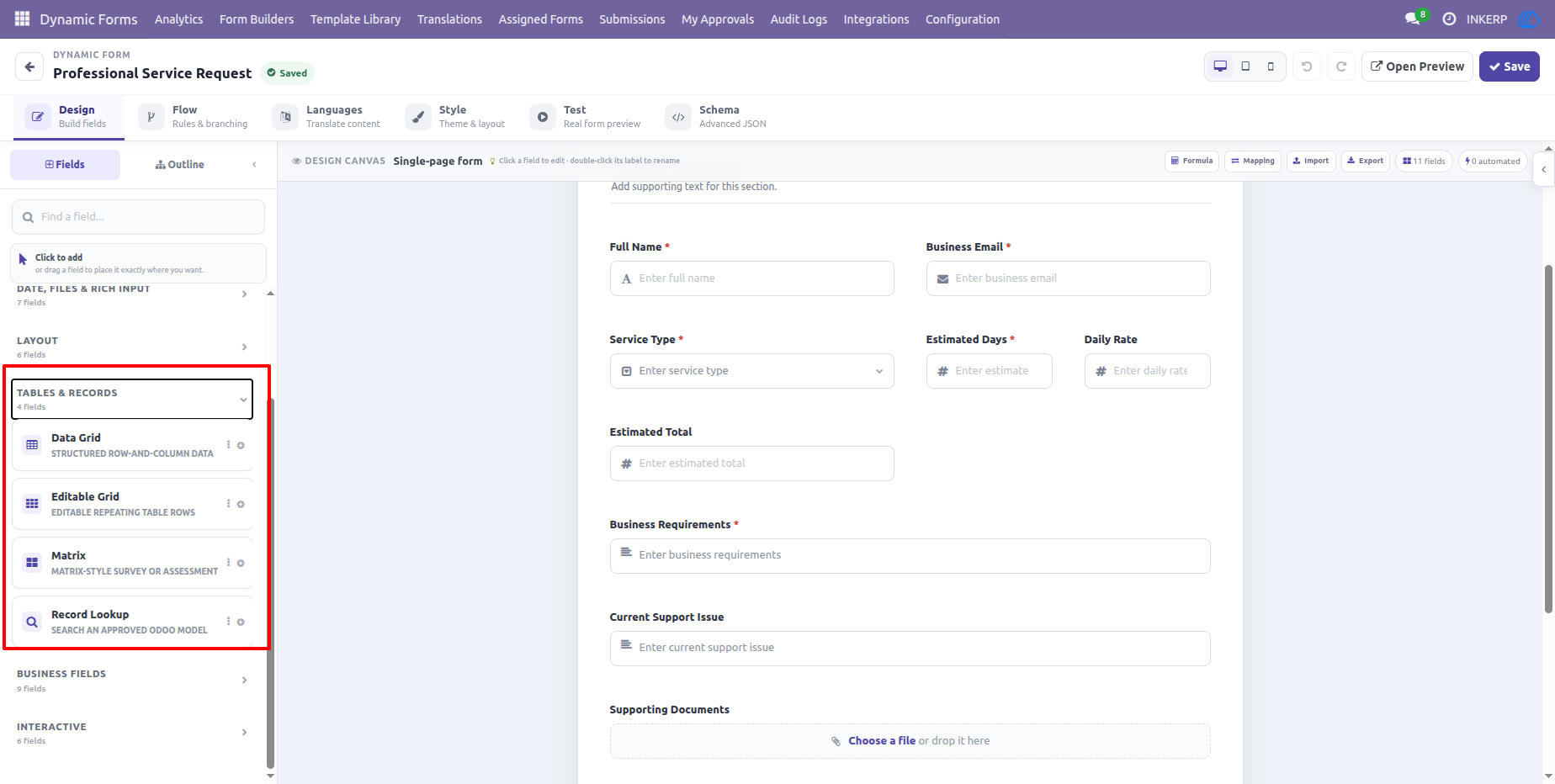The height and width of the screenshot is (784, 1555).
Task: Switch to the Flow tab
Action: pos(194,116)
